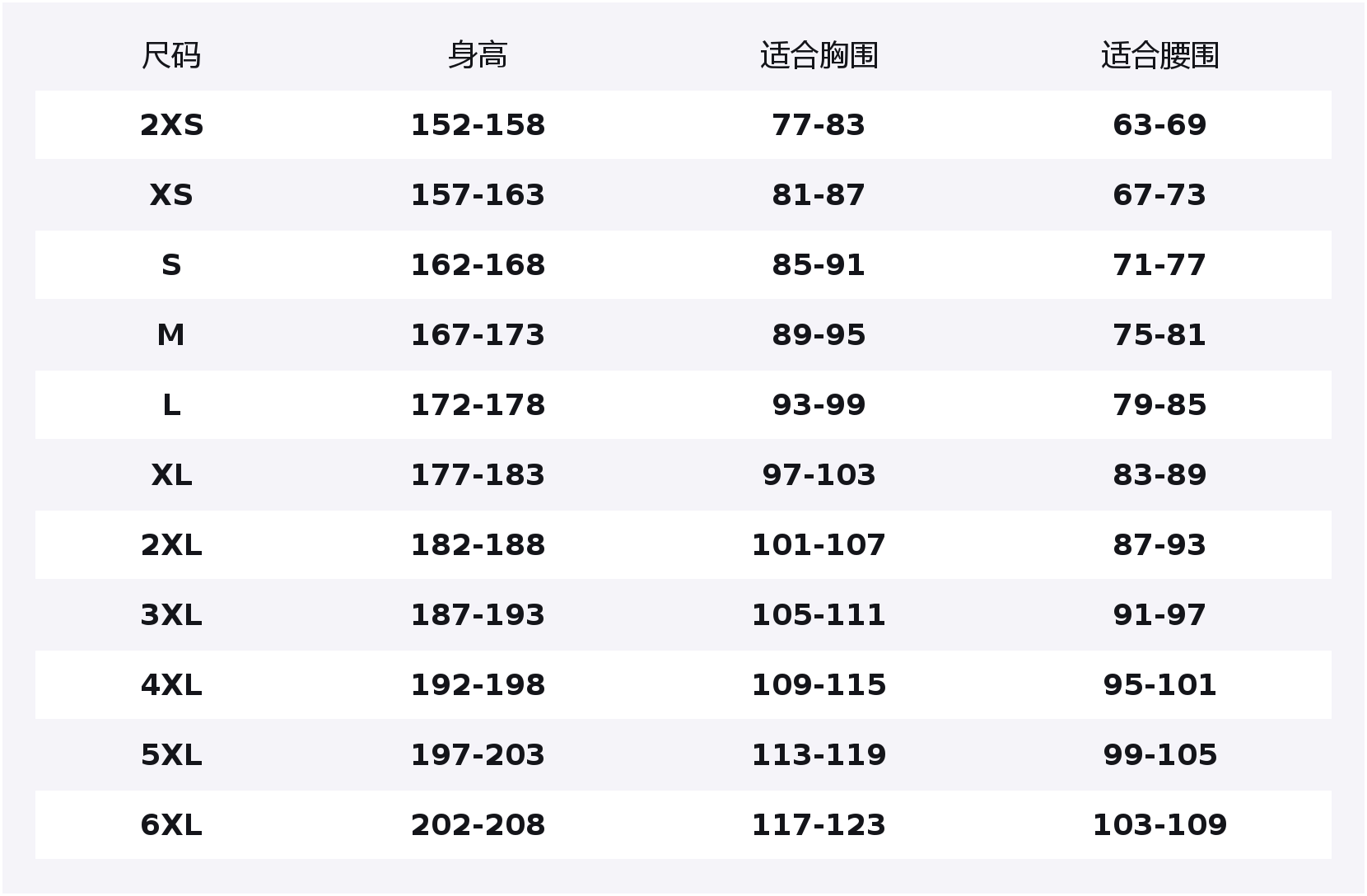Select the XS size row label

[171, 195]
